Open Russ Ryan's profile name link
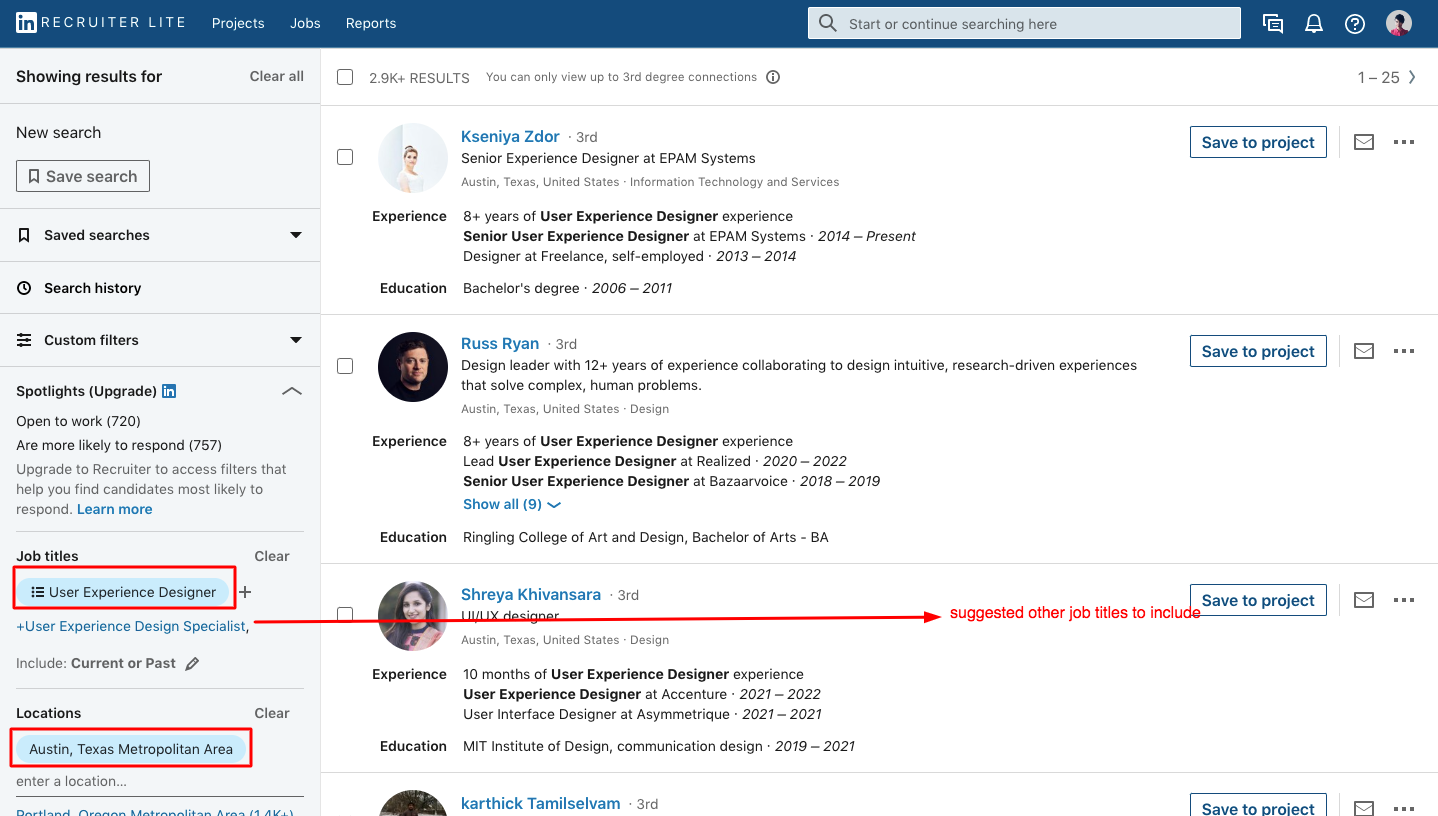The image size is (1438, 816). pos(500,343)
